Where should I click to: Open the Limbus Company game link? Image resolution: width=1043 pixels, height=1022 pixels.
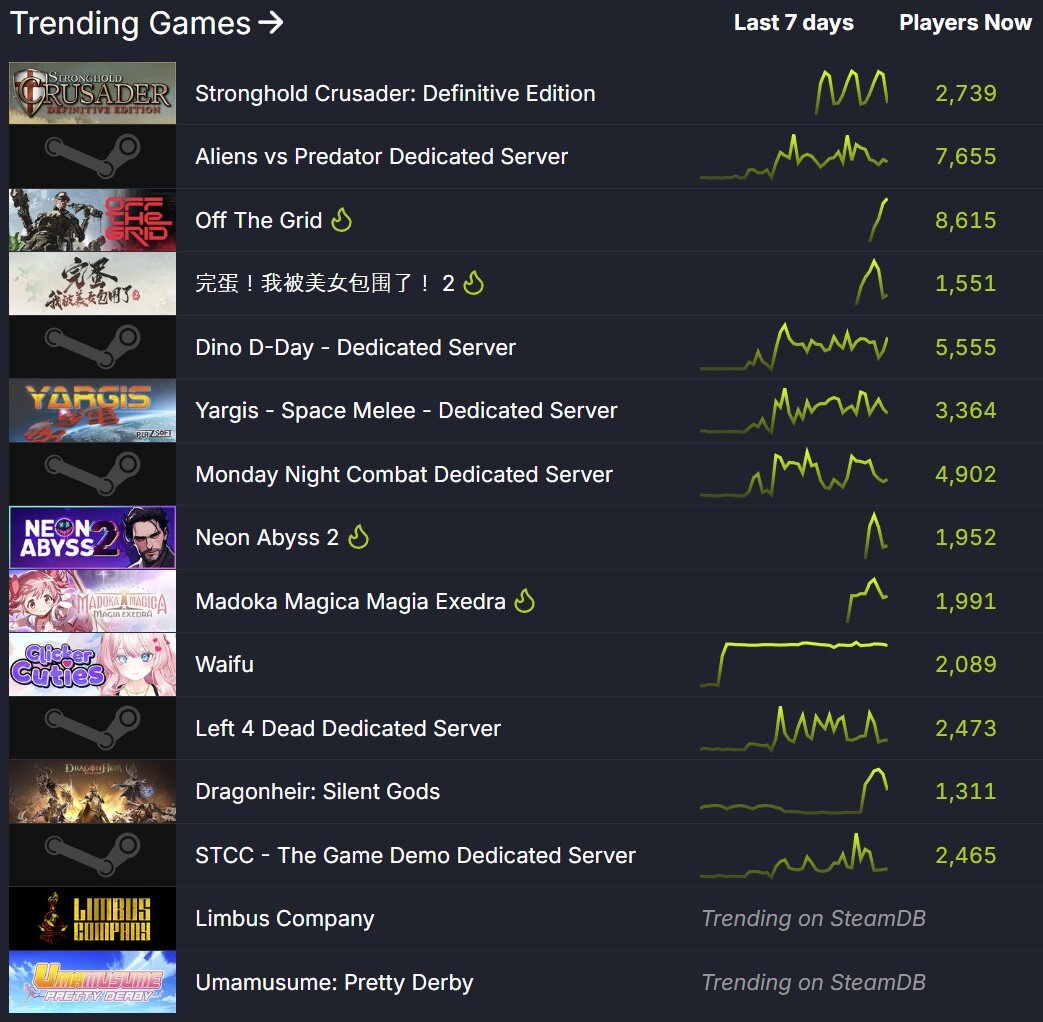click(x=285, y=919)
